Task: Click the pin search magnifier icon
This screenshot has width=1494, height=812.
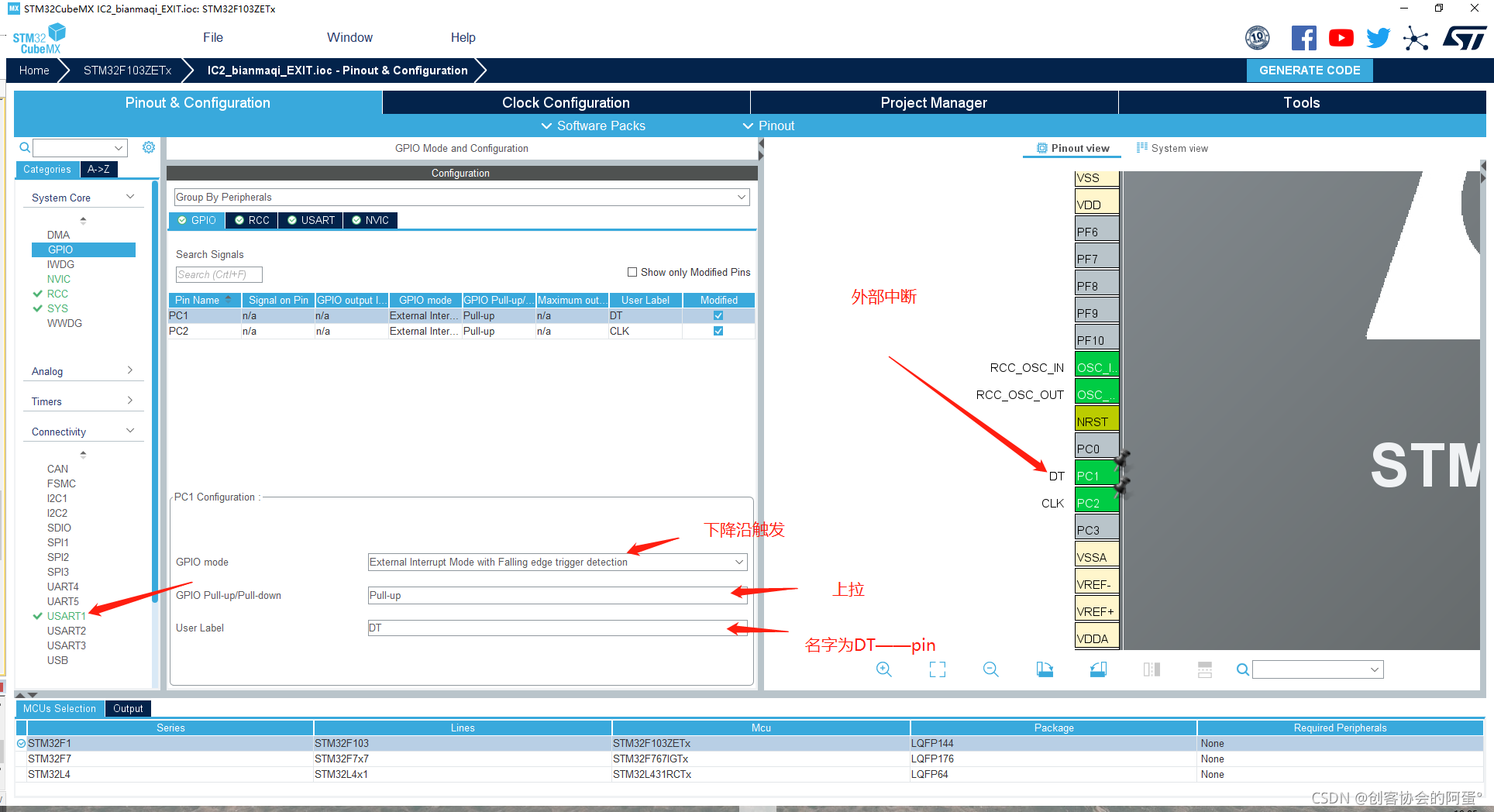Action: pyautogui.click(x=1242, y=669)
